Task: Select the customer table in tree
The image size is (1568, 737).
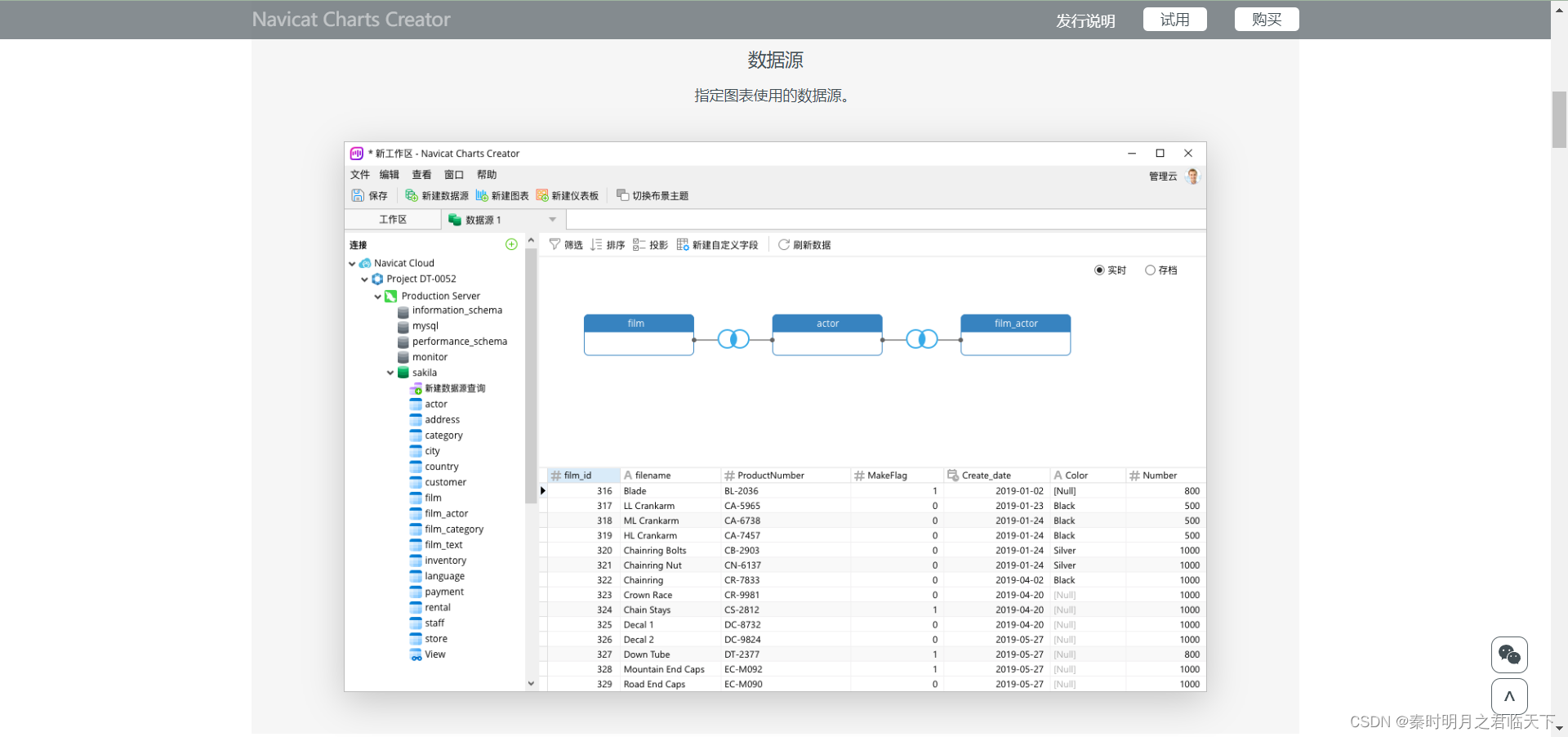Action: click(x=445, y=482)
